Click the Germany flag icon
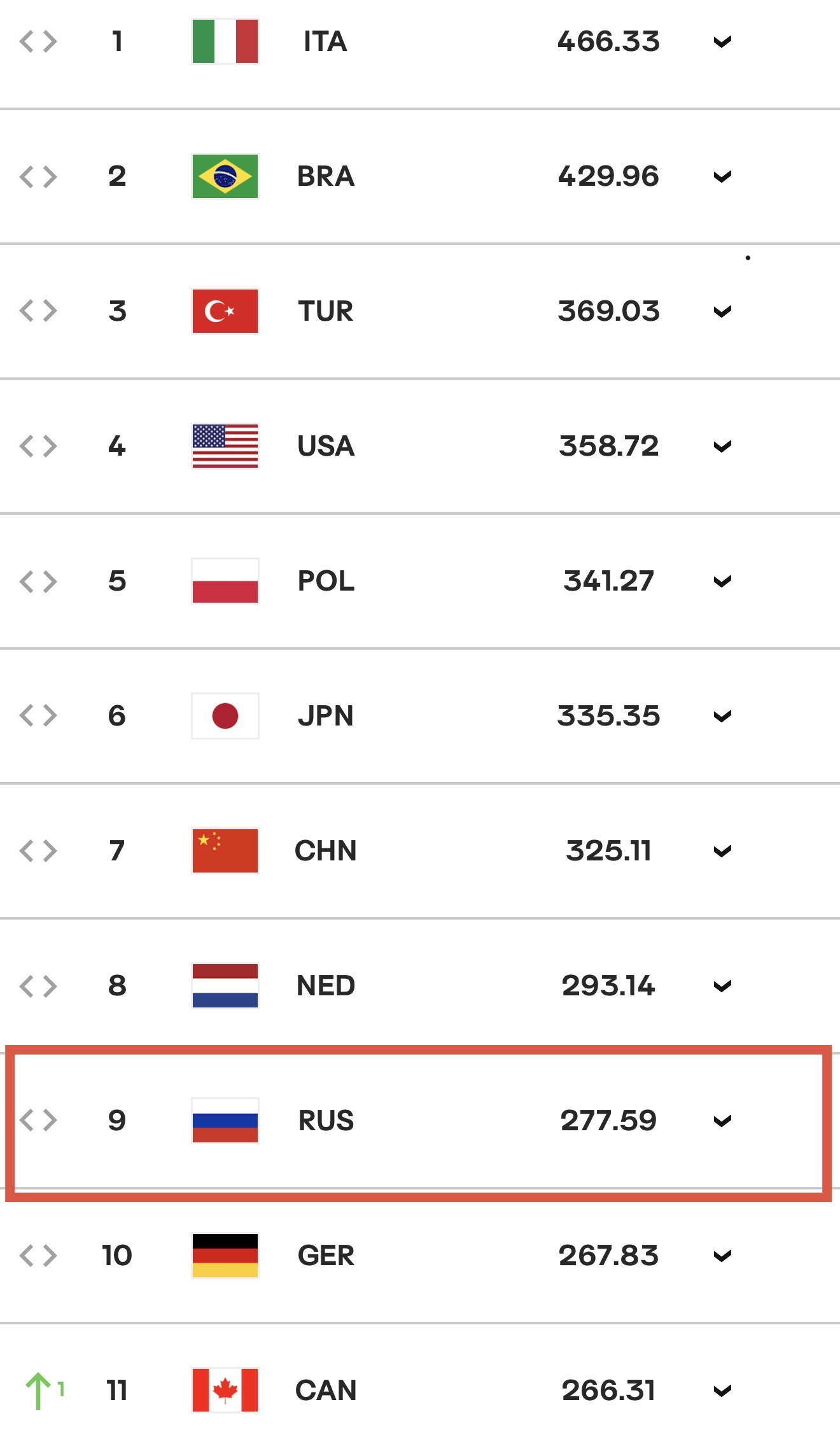 click(x=225, y=1256)
